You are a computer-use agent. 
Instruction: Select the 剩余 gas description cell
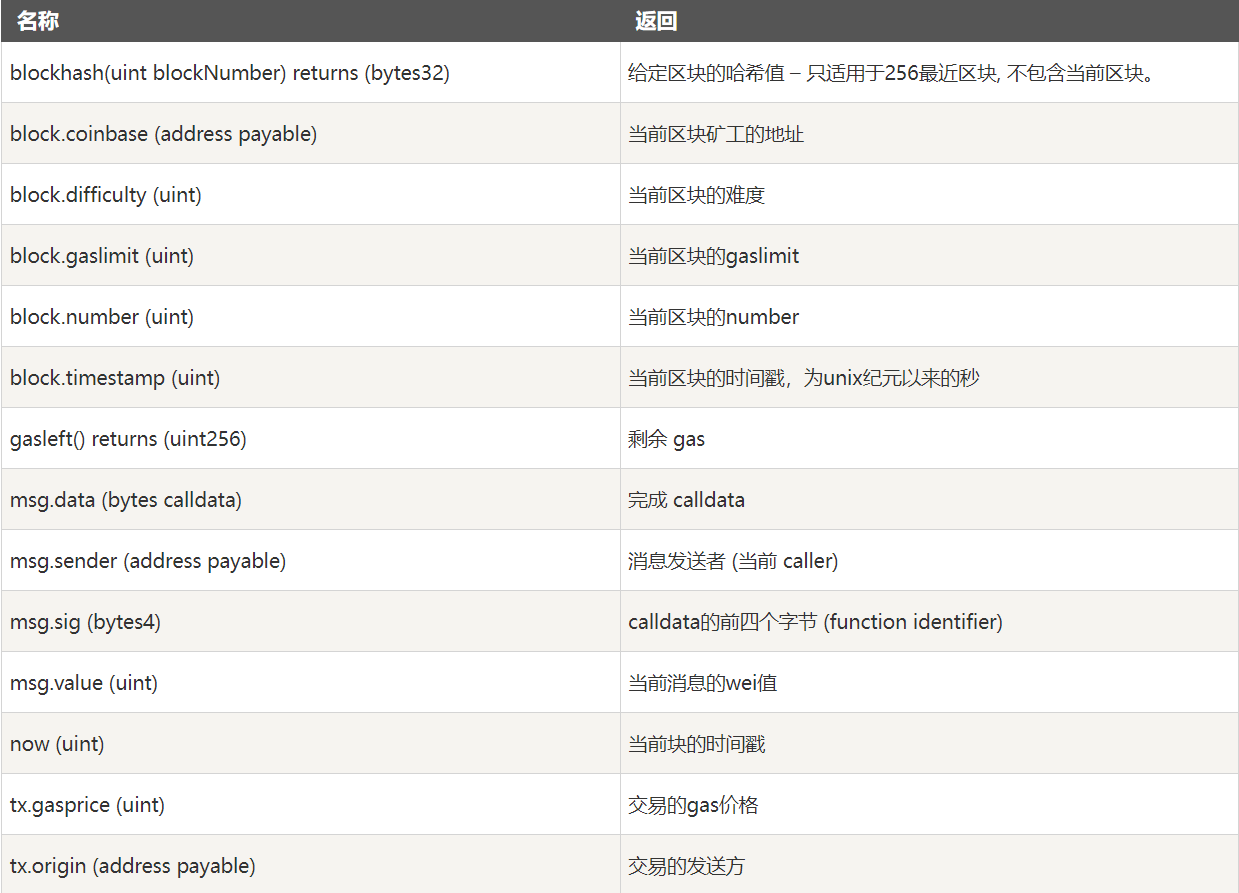[x=666, y=439]
